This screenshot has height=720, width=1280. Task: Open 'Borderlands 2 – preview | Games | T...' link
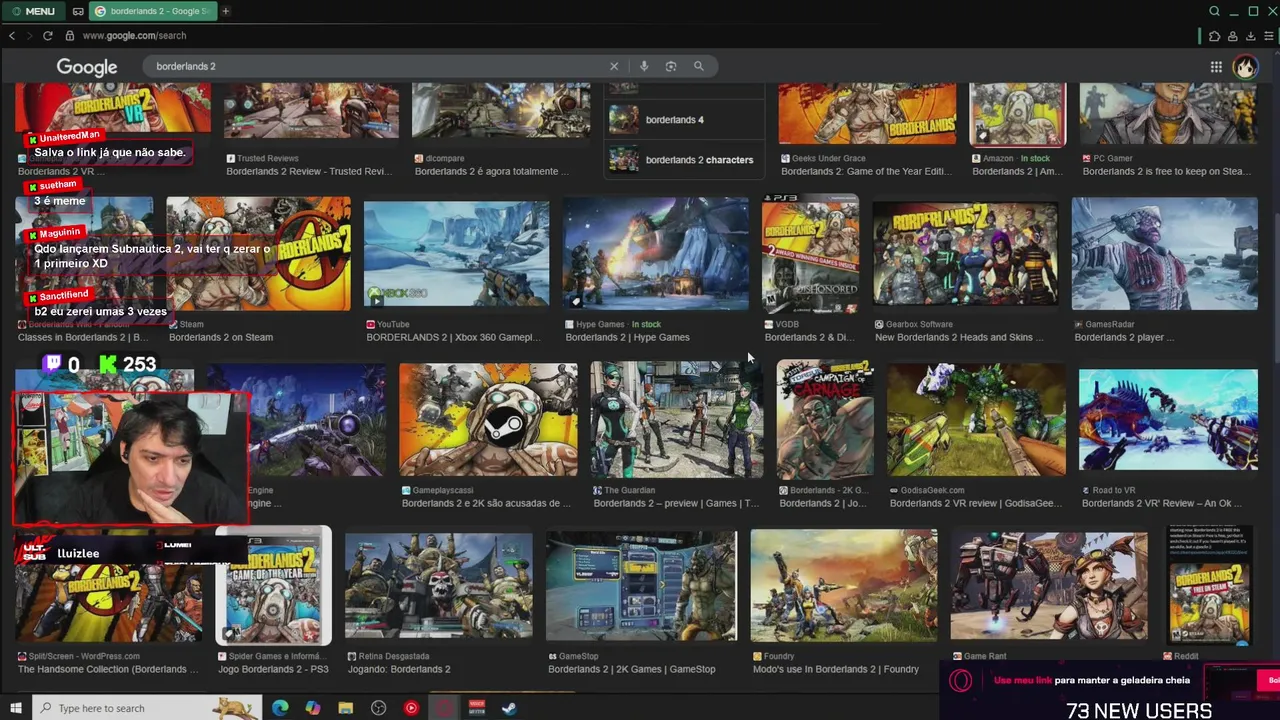(x=676, y=503)
